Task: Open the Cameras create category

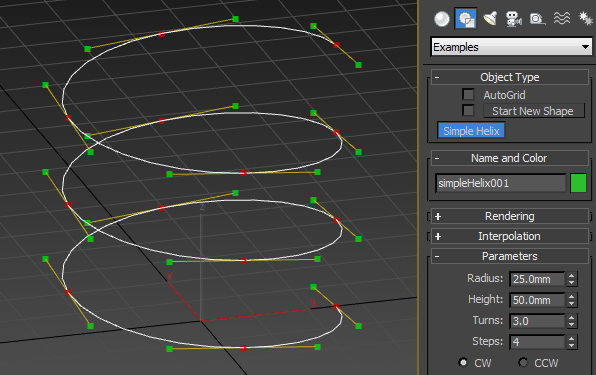Action: click(x=514, y=19)
